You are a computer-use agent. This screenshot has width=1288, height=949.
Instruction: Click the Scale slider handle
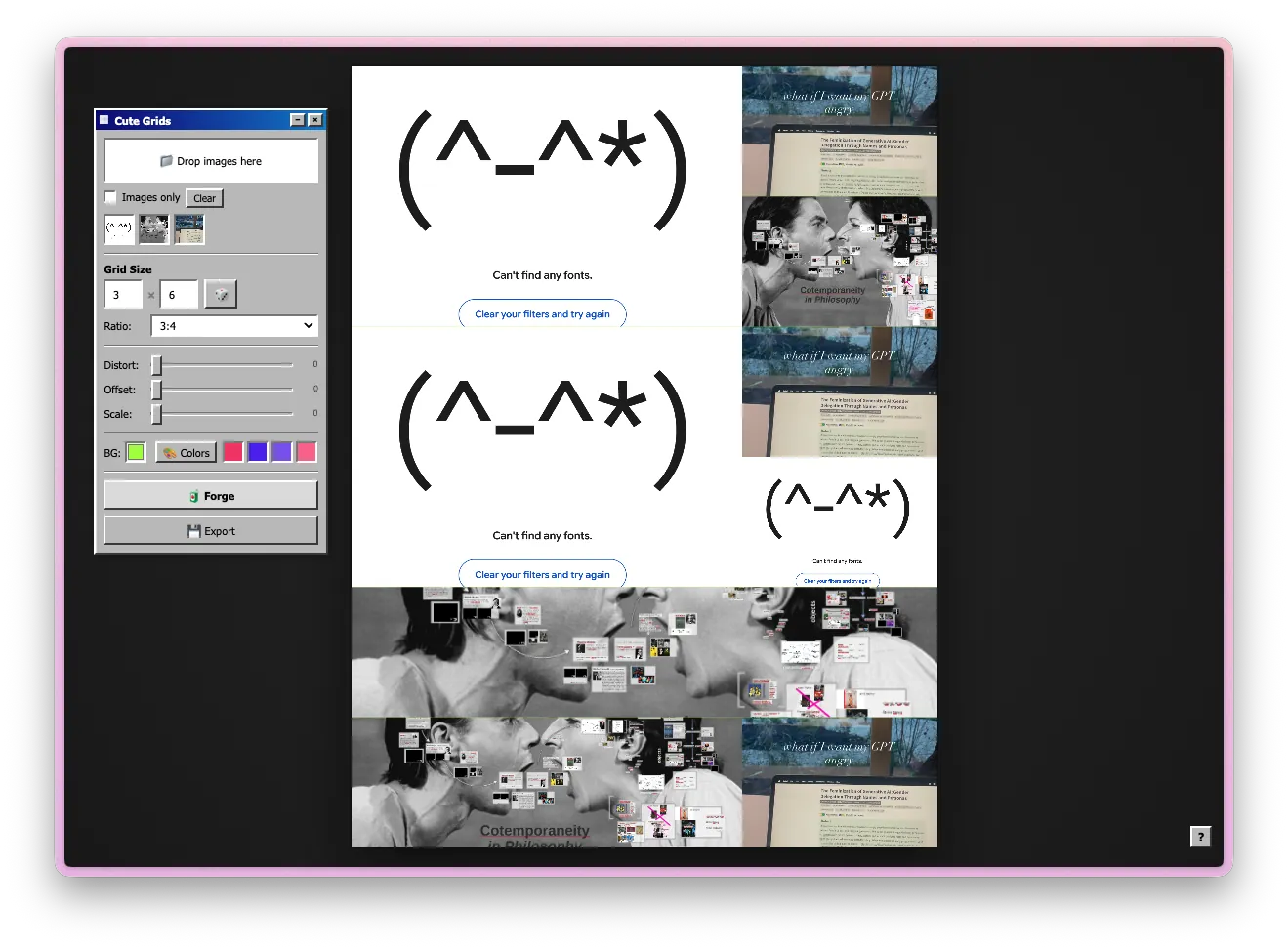point(156,414)
